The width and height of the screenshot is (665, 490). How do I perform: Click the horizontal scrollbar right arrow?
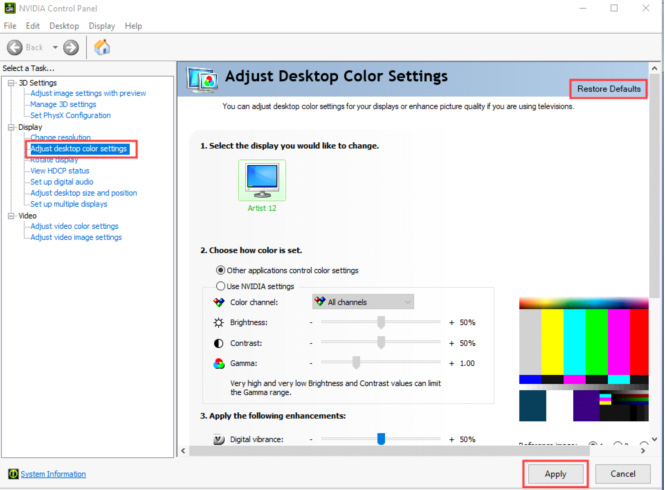[x=643, y=451]
